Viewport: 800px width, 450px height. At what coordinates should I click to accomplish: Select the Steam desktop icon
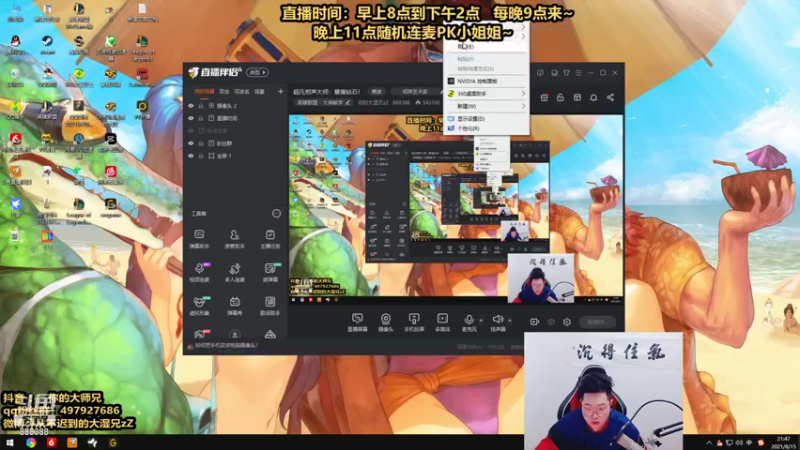point(47,44)
